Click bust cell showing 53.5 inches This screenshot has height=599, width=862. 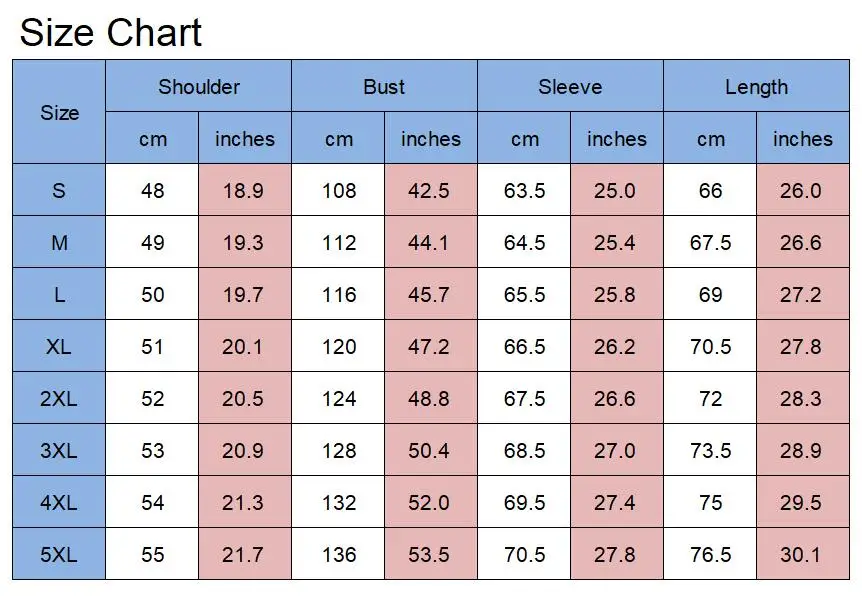pyautogui.click(x=429, y=554)
